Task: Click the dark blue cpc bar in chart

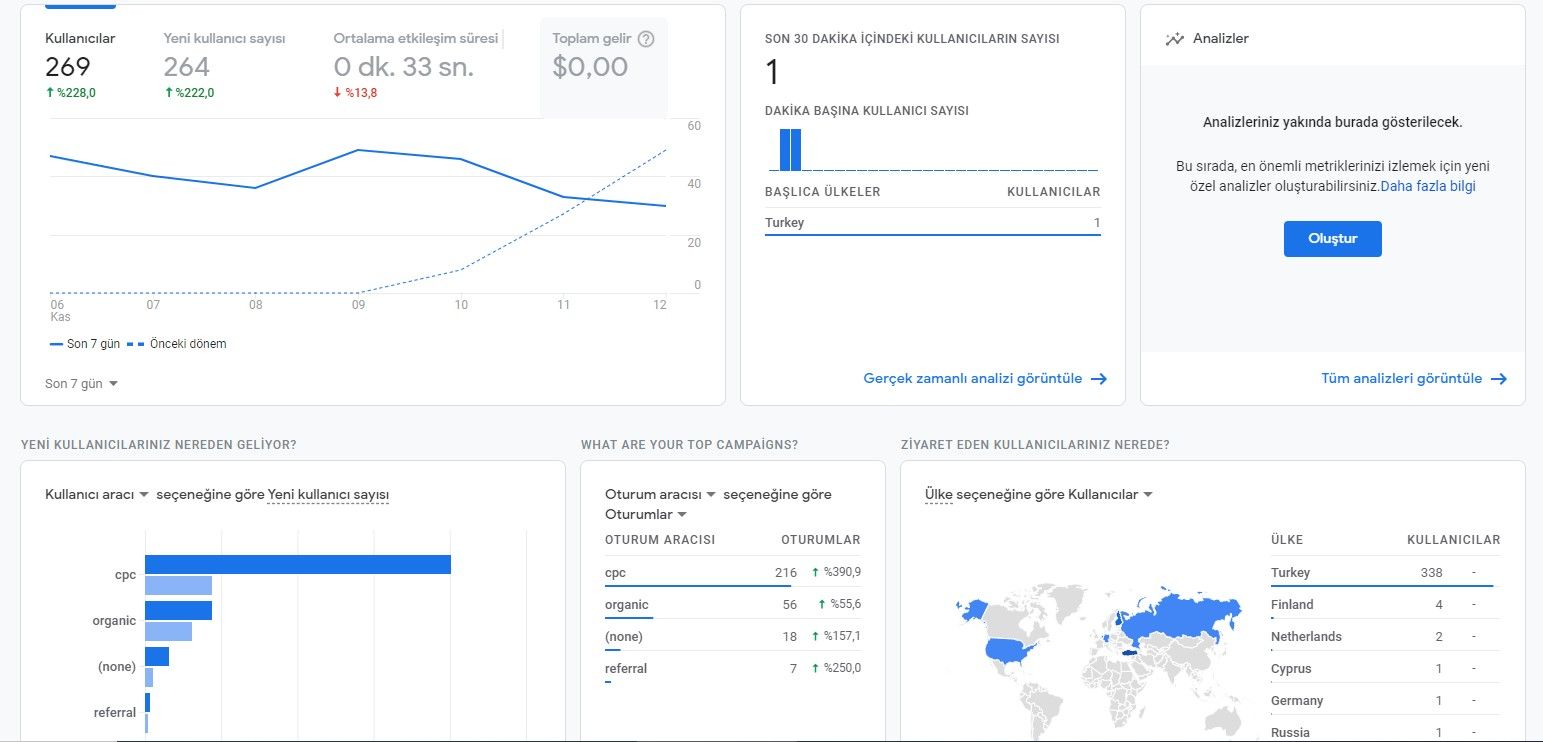Action: coord(297,565)
